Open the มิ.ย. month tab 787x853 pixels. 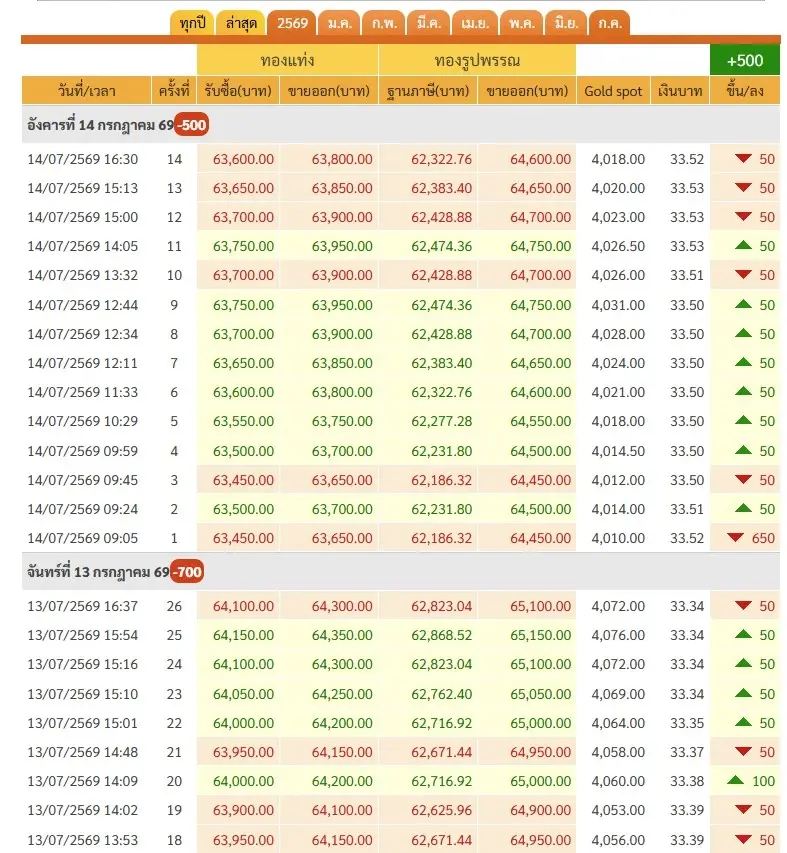point(567,23)
